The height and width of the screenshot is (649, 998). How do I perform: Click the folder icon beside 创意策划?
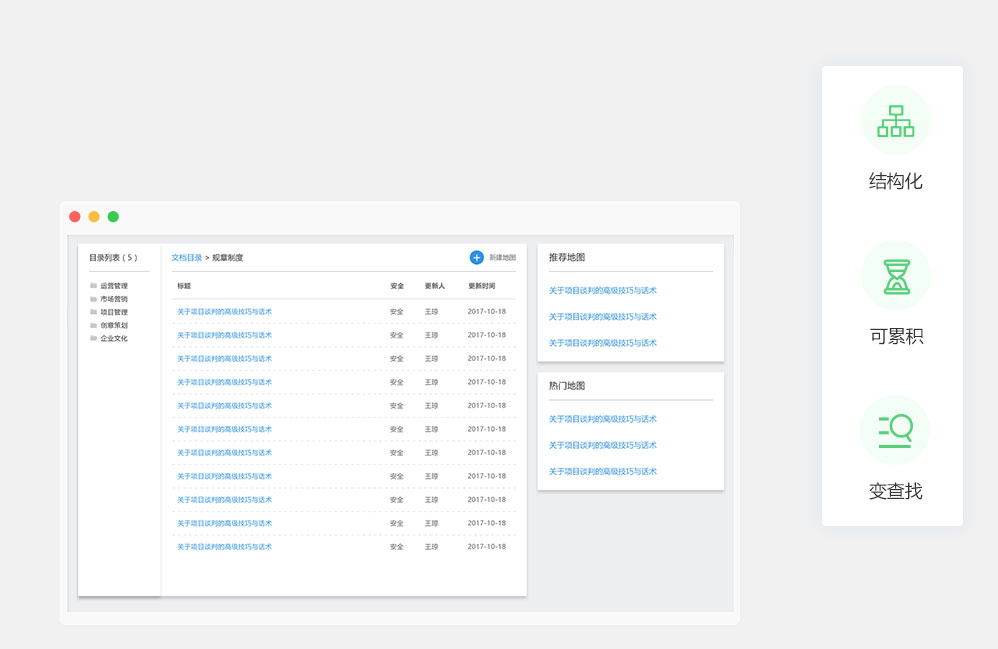[94, 325]
